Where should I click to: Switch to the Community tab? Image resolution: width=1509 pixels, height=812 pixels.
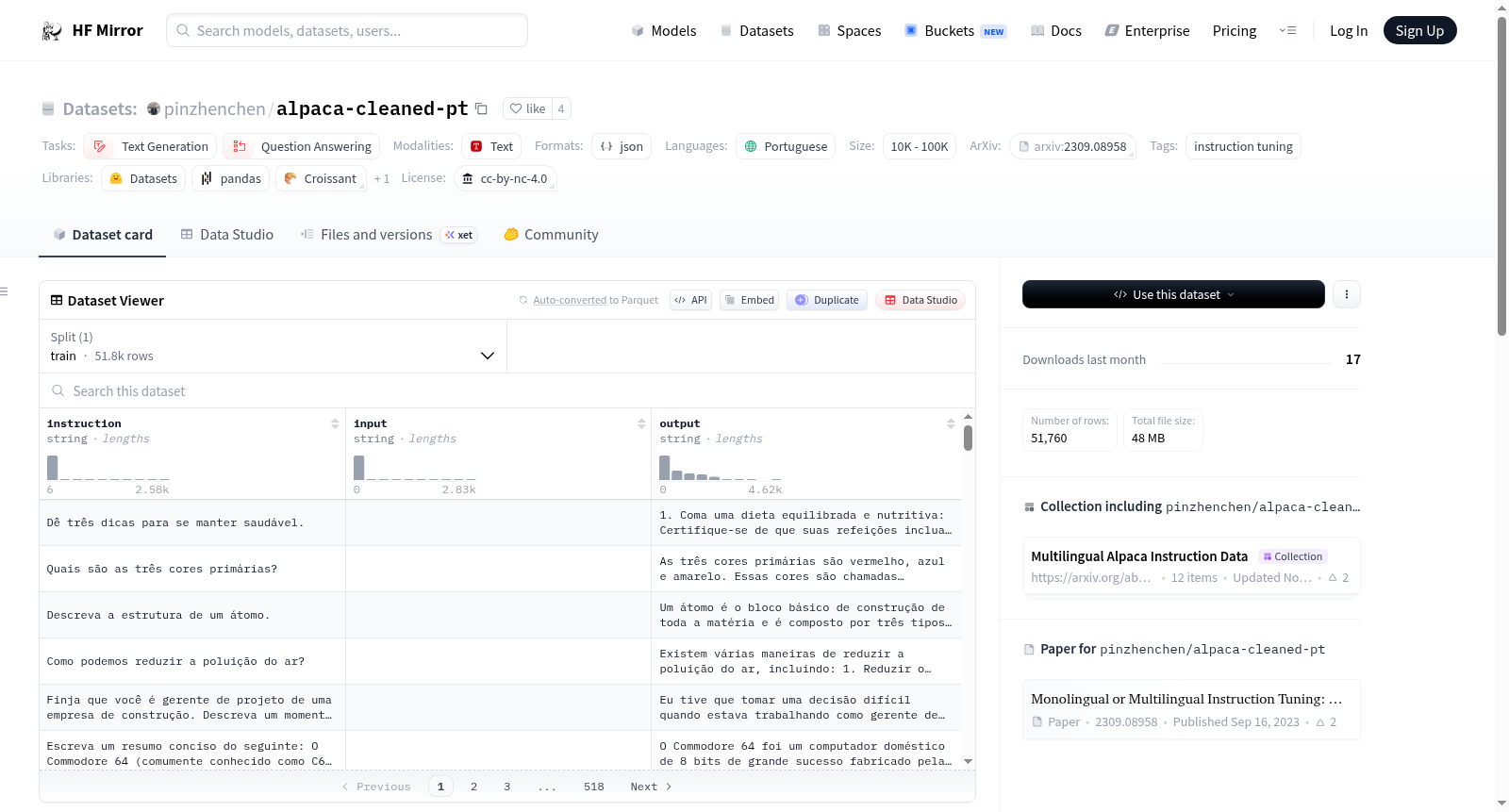pos(551,235)
